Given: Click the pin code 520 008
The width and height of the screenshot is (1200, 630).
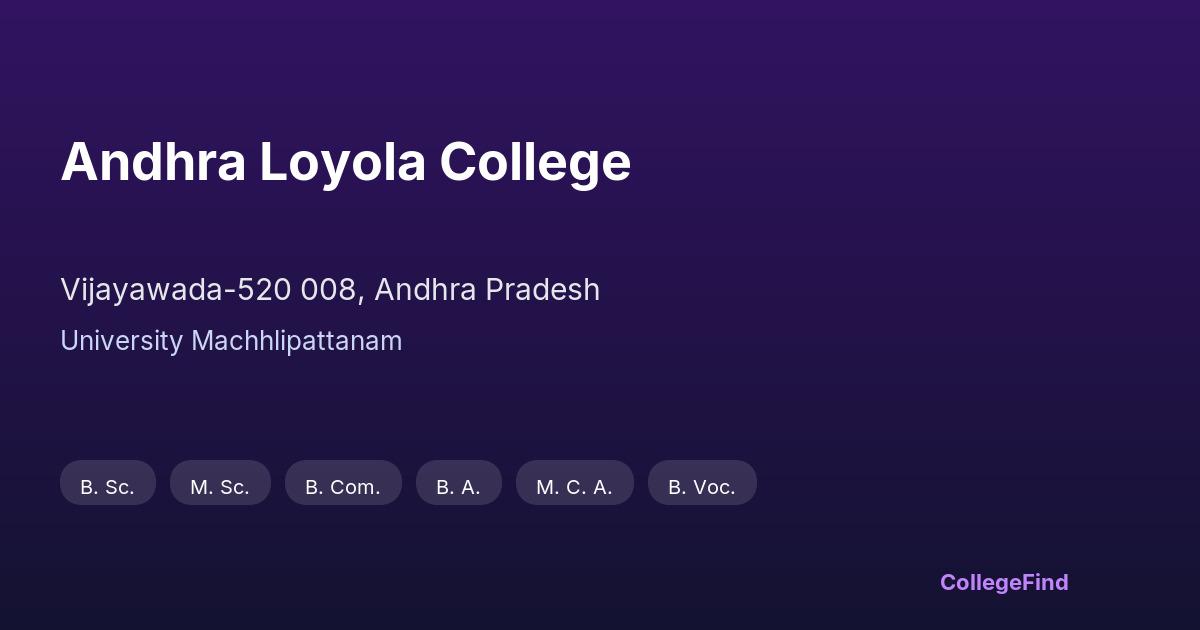Looking at the screenshot, I should pos(297,290).
